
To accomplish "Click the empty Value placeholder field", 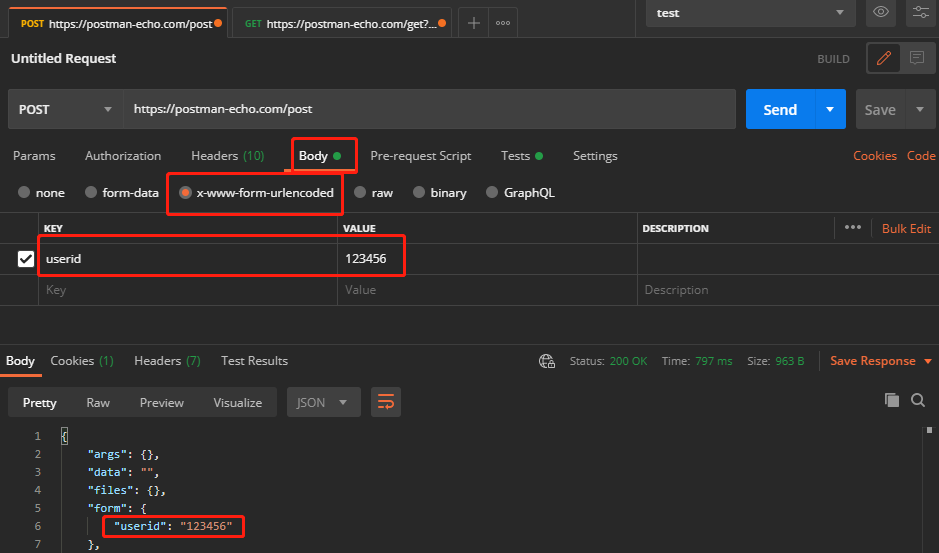I will pos(487,290).
